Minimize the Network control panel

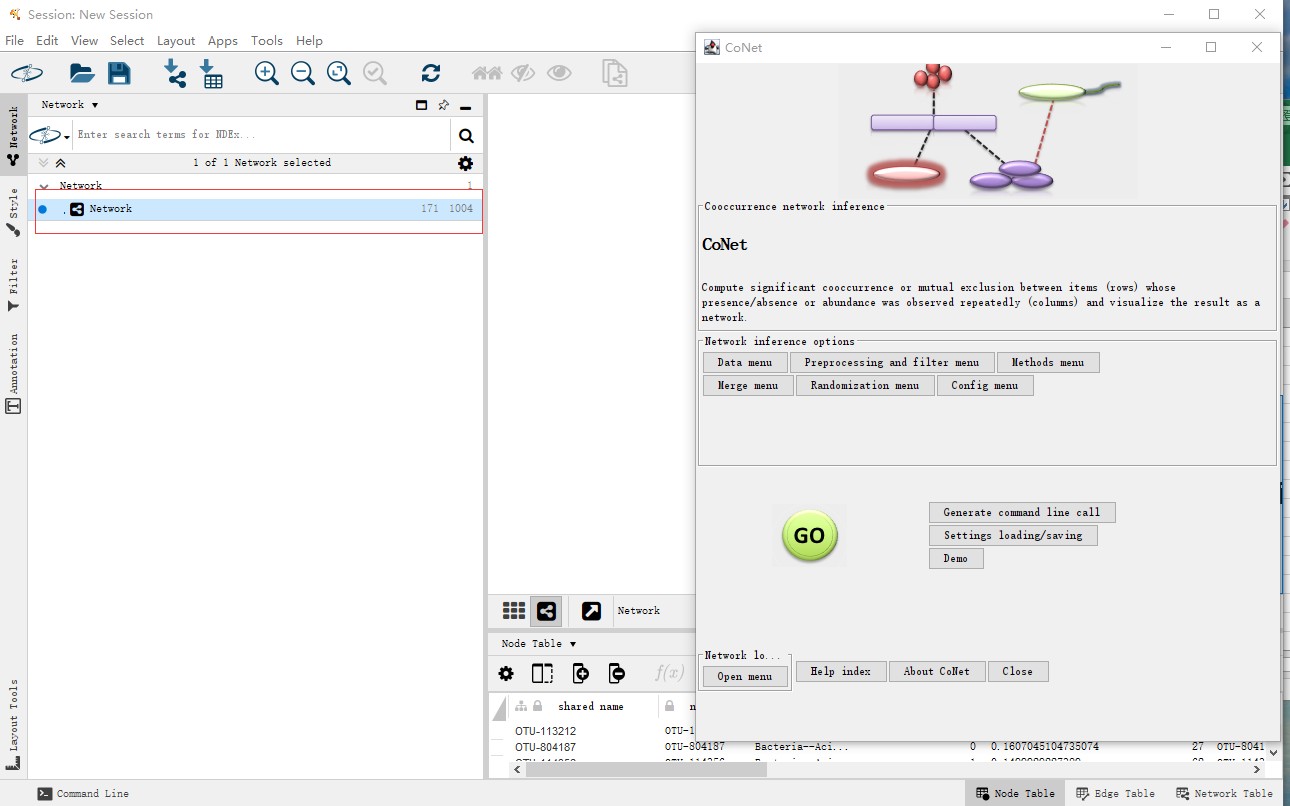click(466, 106)
